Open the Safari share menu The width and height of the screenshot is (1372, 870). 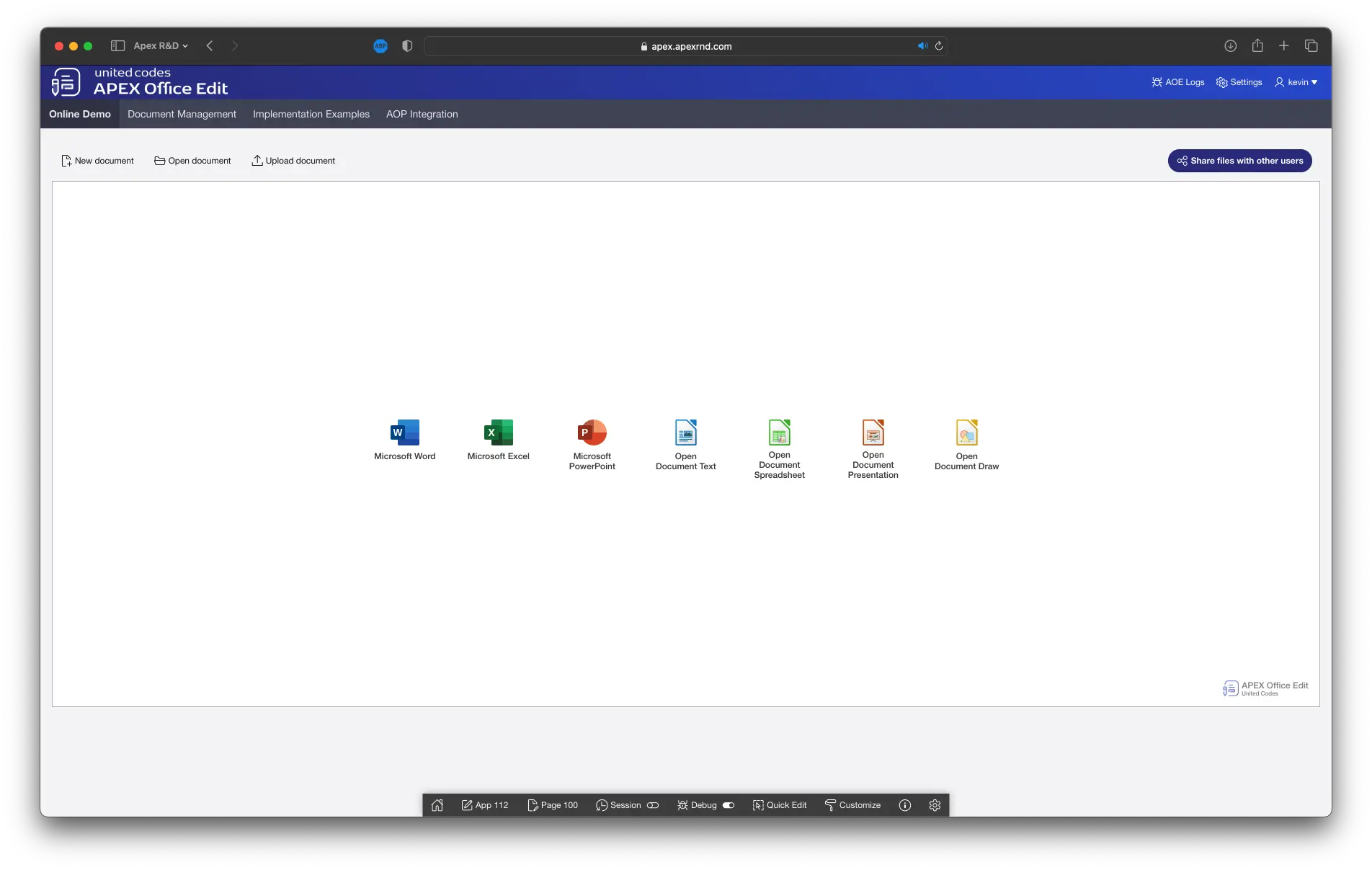tap(1257, 45)
